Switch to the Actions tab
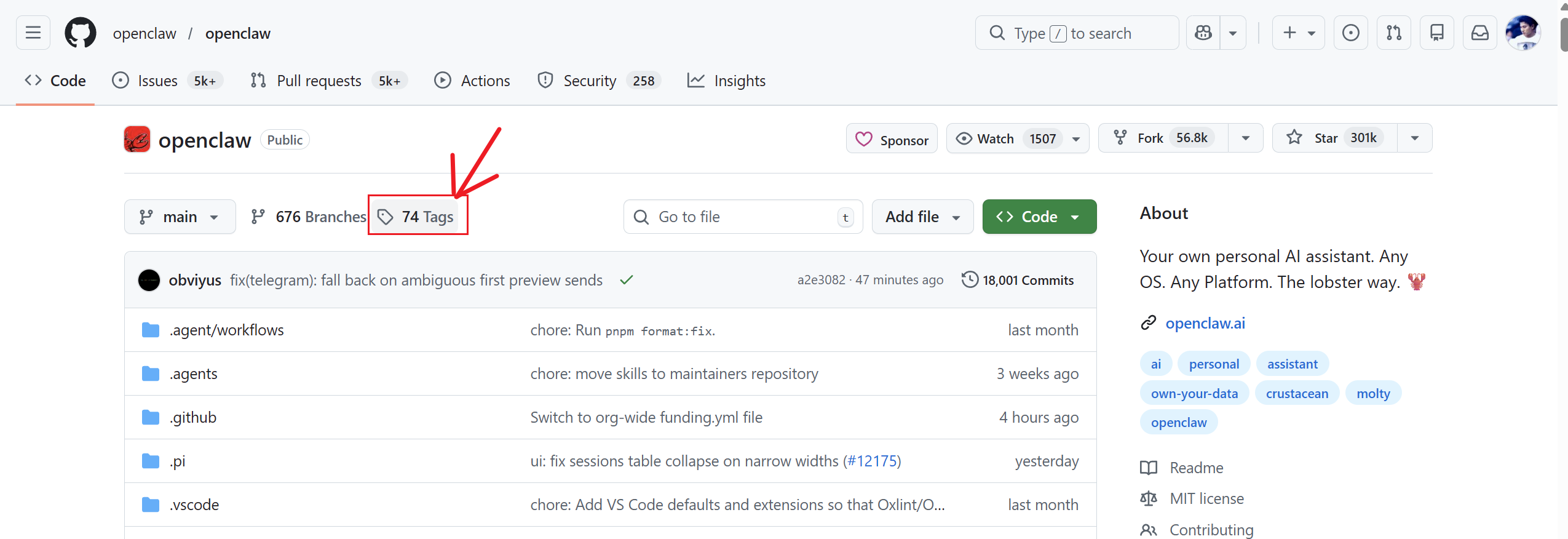This screenshot has height=539, width=1568. [x=472, y=81]
